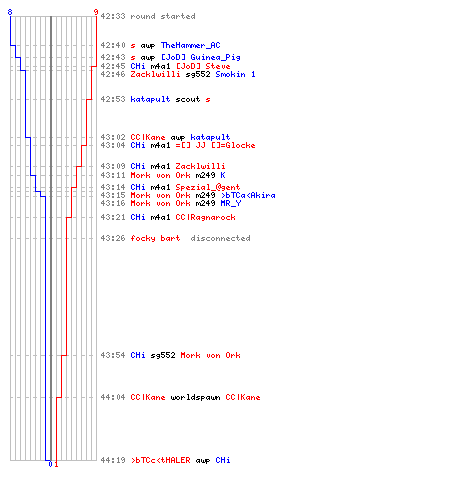450x500 pixels.
Task: Click player name TheHammer_AC
Action: point(190,45)
